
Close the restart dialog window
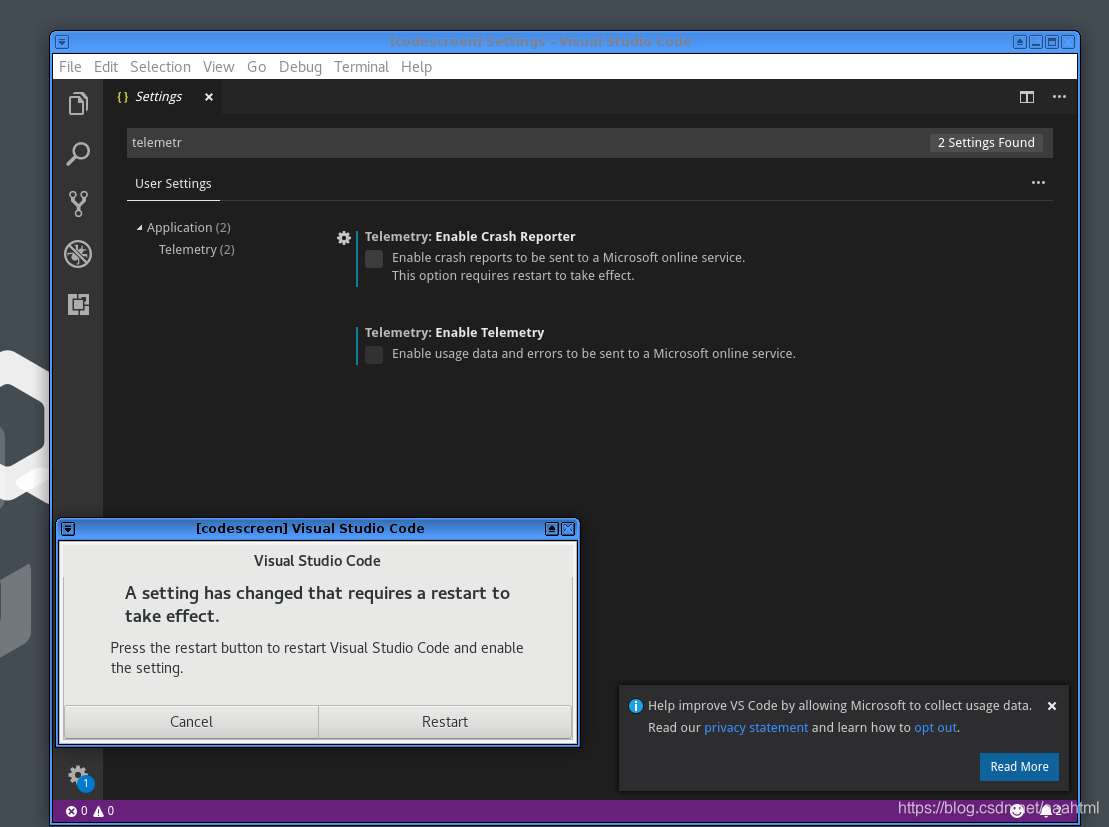pyautogui.click(x=568, y=528)
